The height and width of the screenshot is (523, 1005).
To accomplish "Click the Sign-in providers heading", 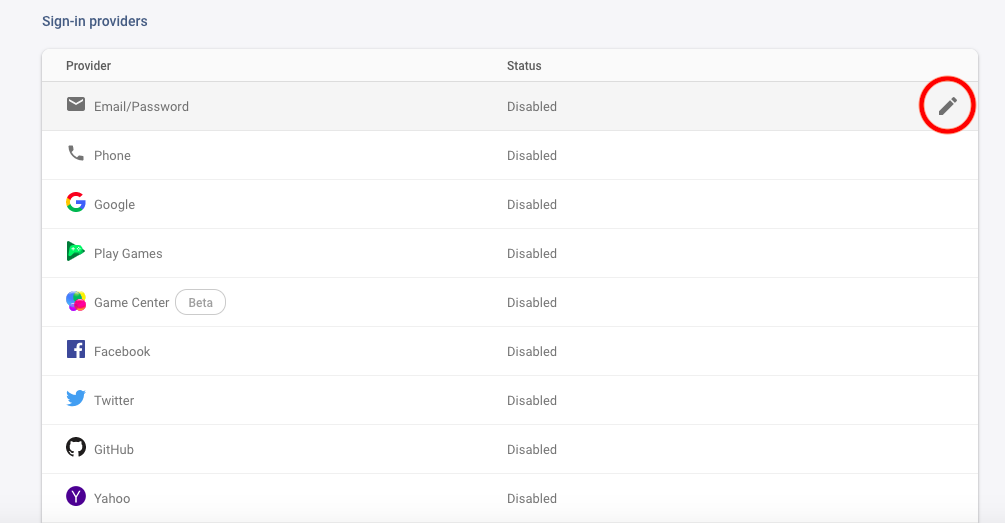I will (94, 21).
